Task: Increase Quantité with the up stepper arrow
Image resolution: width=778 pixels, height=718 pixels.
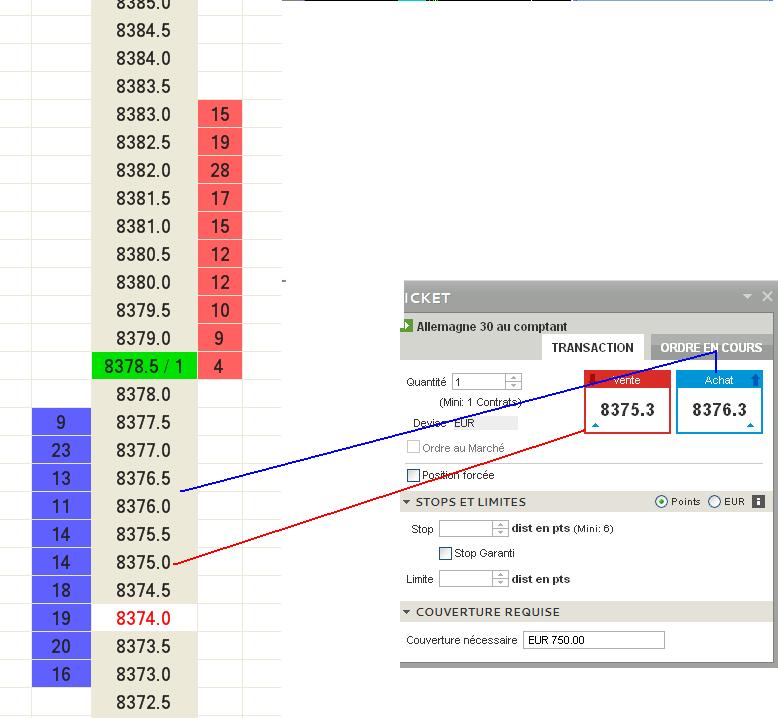Action: [x=514, y=378]
